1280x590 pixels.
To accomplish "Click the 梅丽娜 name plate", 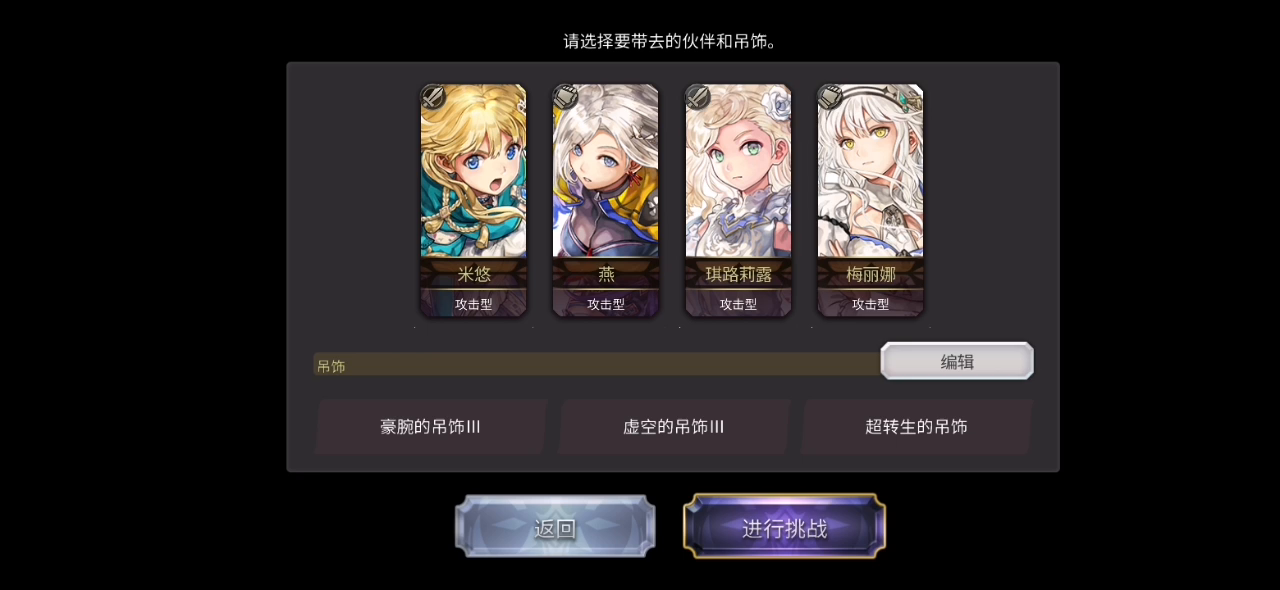I will coord(870,274).
